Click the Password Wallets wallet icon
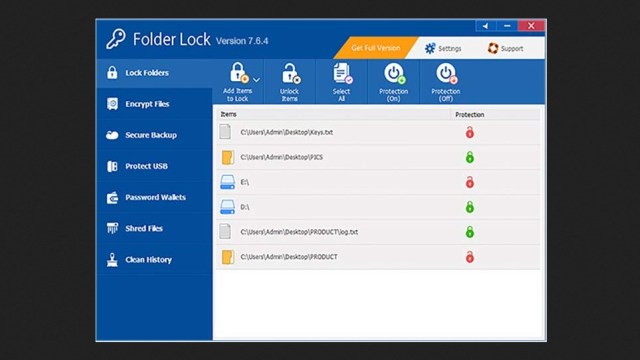This screenshot has height=360, width=640. point(112,198)
